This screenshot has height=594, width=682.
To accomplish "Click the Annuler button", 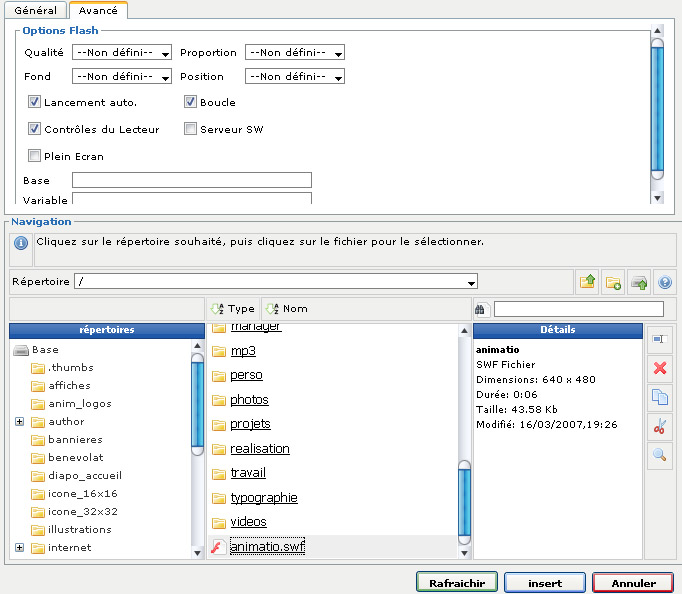I will coord(633,583).
